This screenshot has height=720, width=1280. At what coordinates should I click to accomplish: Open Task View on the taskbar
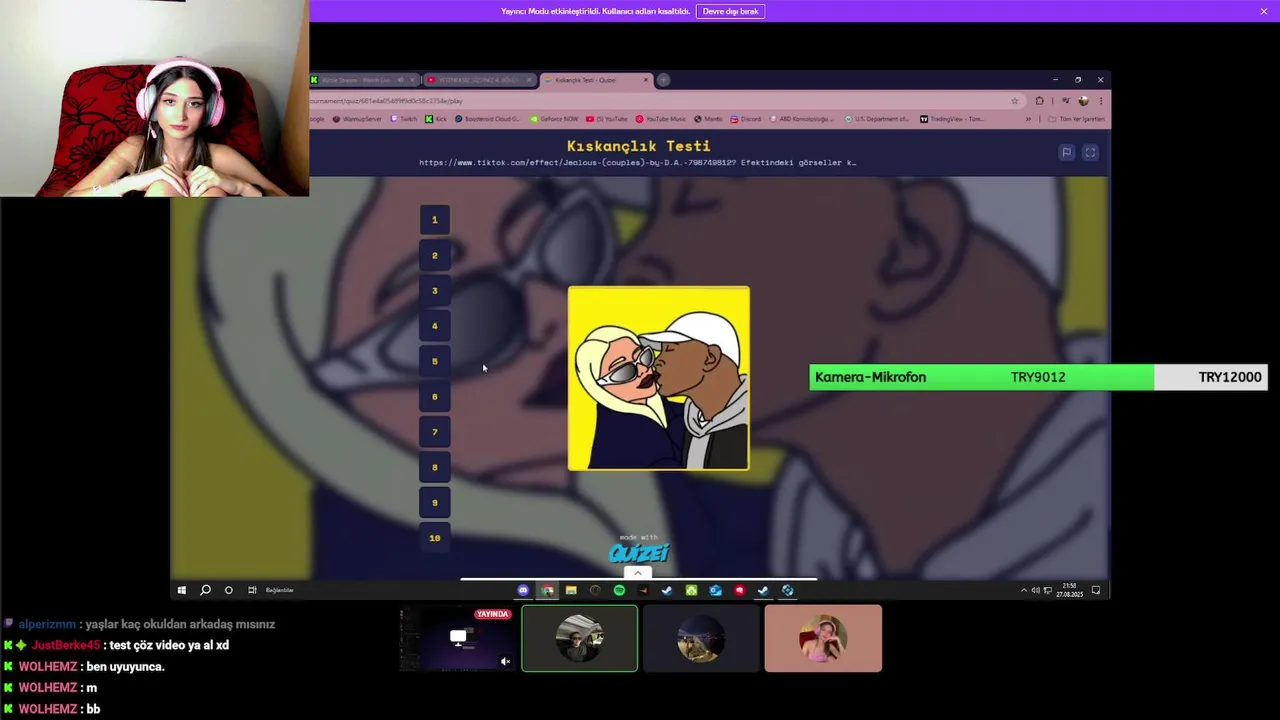(x=252, y=590)
